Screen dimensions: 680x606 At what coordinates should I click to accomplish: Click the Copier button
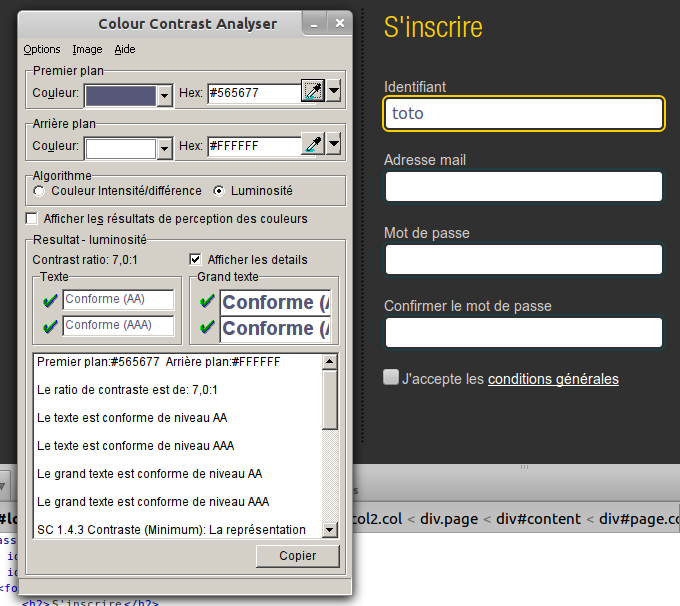[298, 556]
